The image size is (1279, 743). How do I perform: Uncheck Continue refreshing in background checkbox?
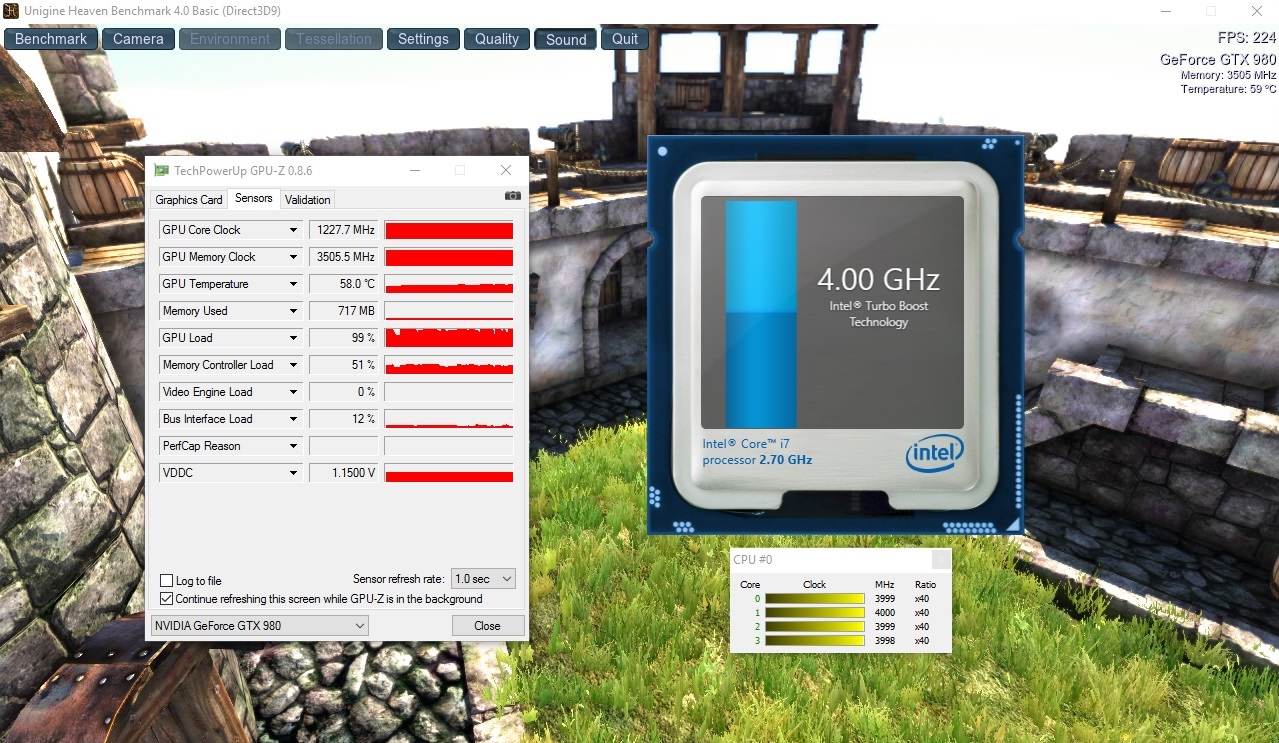point(167,599)
